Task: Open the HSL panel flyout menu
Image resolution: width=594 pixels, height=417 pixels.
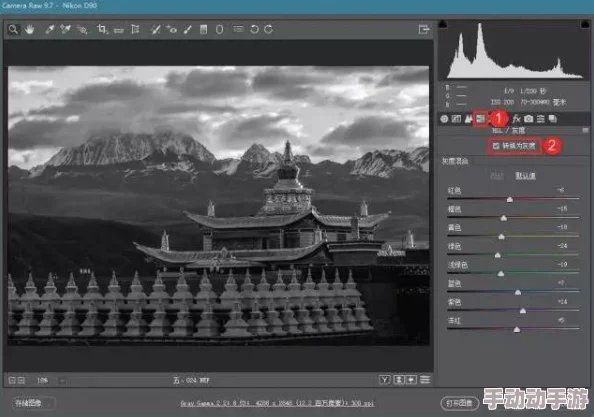Action: pyautogui.click(x=585, y=130)
